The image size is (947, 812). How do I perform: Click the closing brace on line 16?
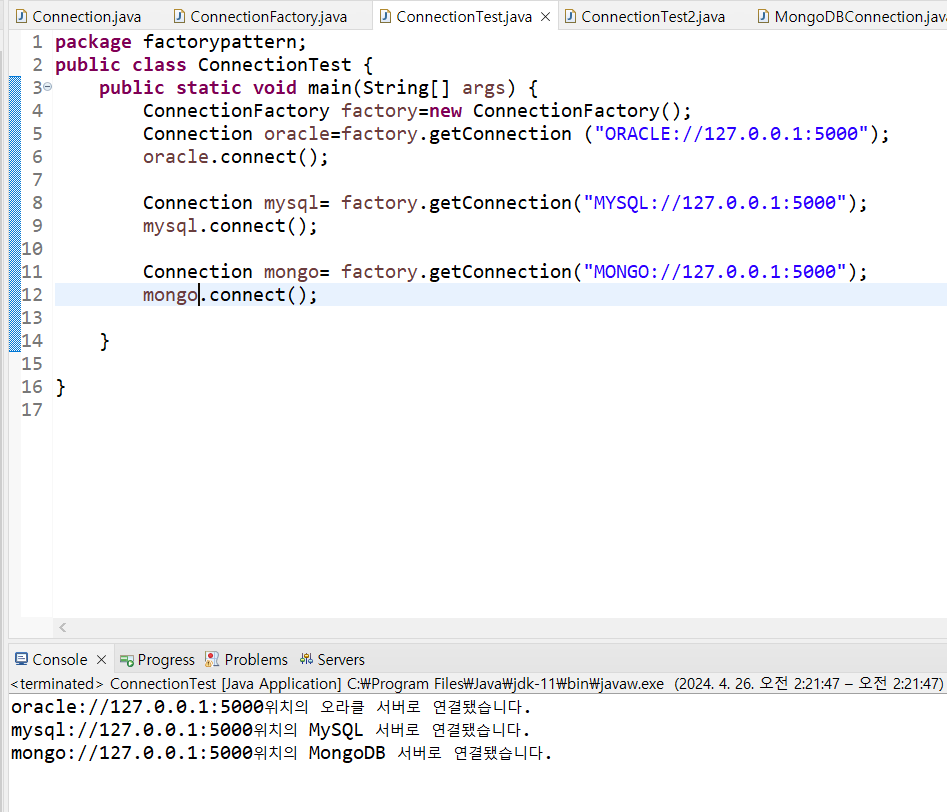(x=60, y=387)
